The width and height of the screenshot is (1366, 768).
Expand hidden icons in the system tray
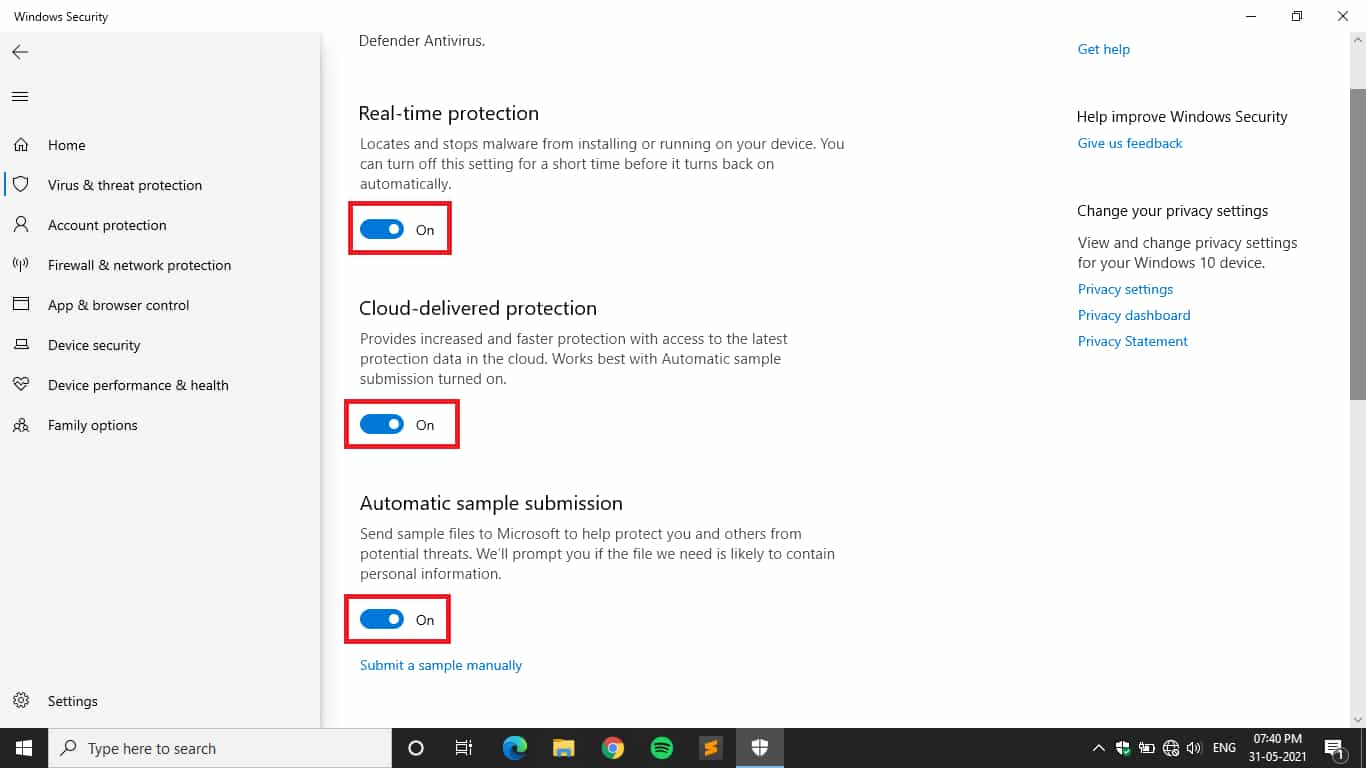coord(1097,747)
